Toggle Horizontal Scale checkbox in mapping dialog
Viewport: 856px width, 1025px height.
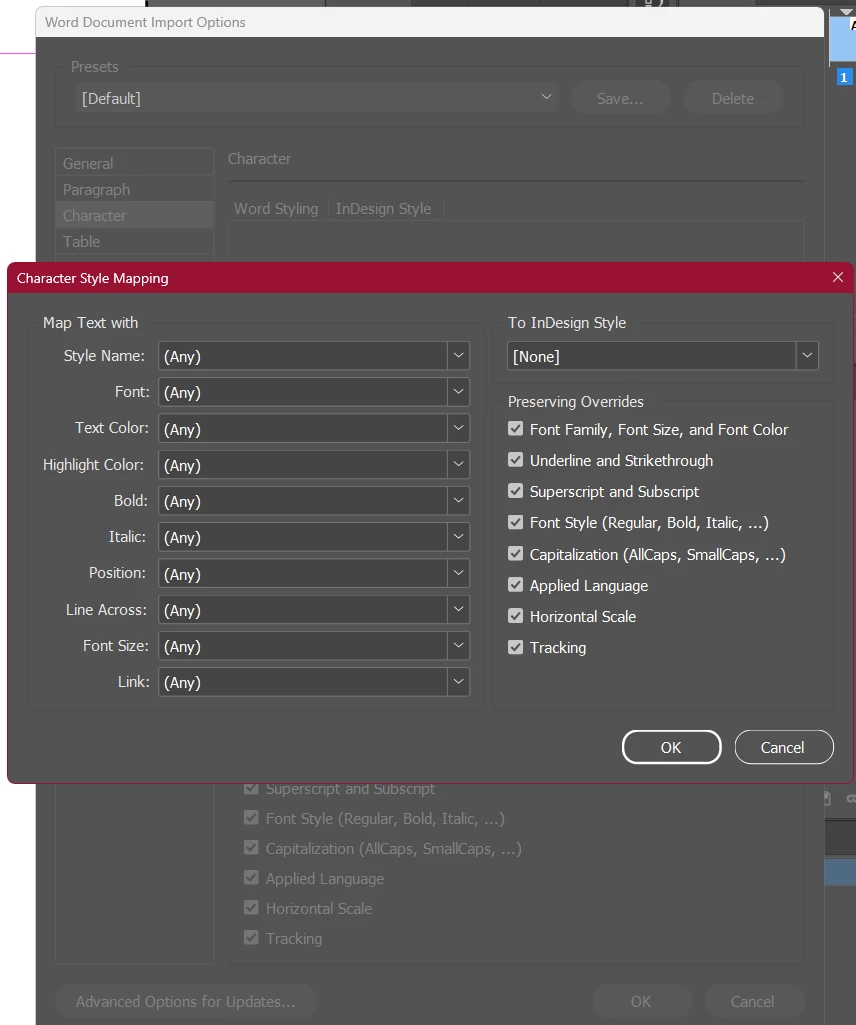click(x=515, y=616)
